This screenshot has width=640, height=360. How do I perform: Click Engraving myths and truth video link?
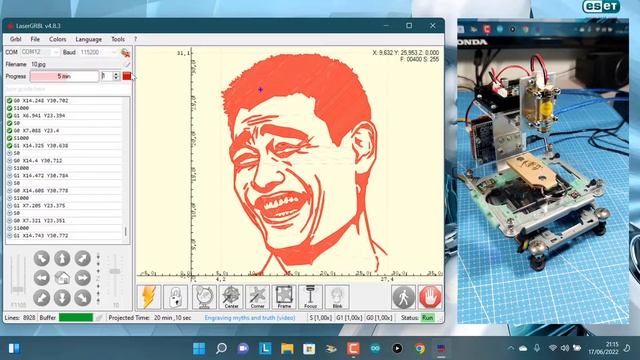point(250,318)
